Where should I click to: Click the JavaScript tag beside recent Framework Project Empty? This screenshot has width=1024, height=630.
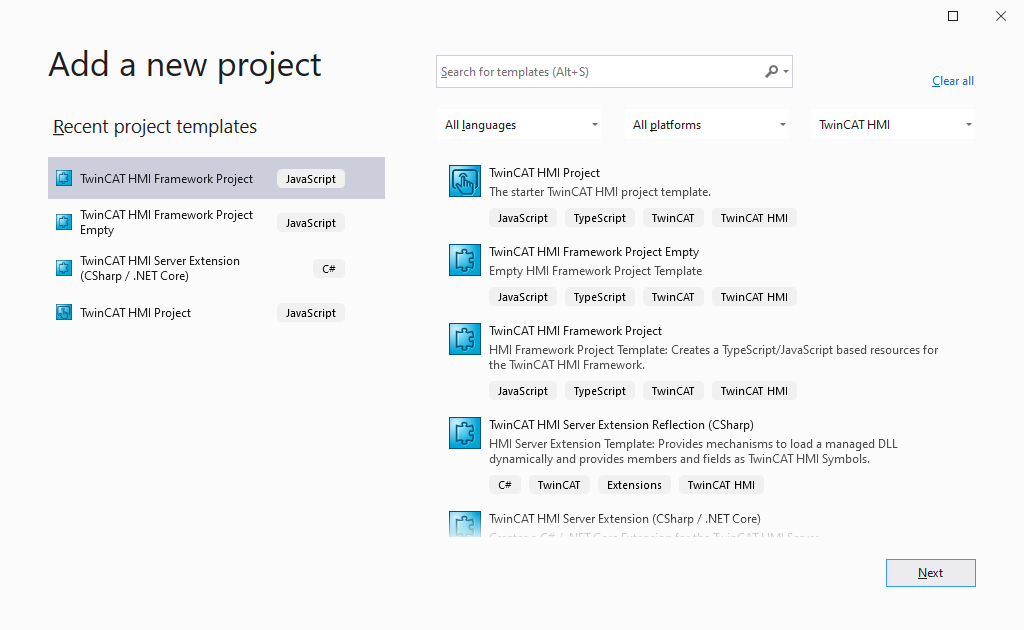pyautogui.click(x=311, y=223)
